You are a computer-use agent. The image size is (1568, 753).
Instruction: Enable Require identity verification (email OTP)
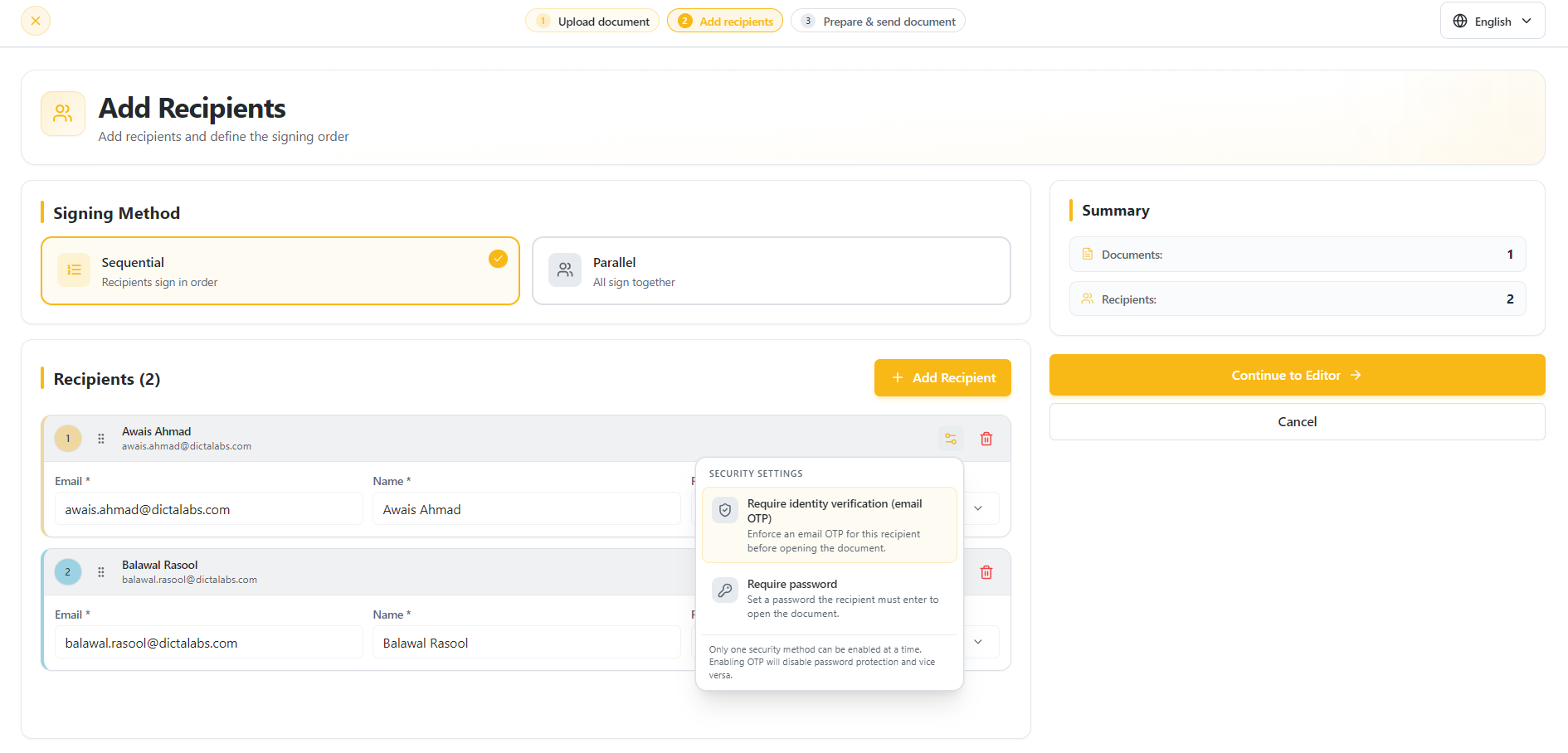pos(830,525)
